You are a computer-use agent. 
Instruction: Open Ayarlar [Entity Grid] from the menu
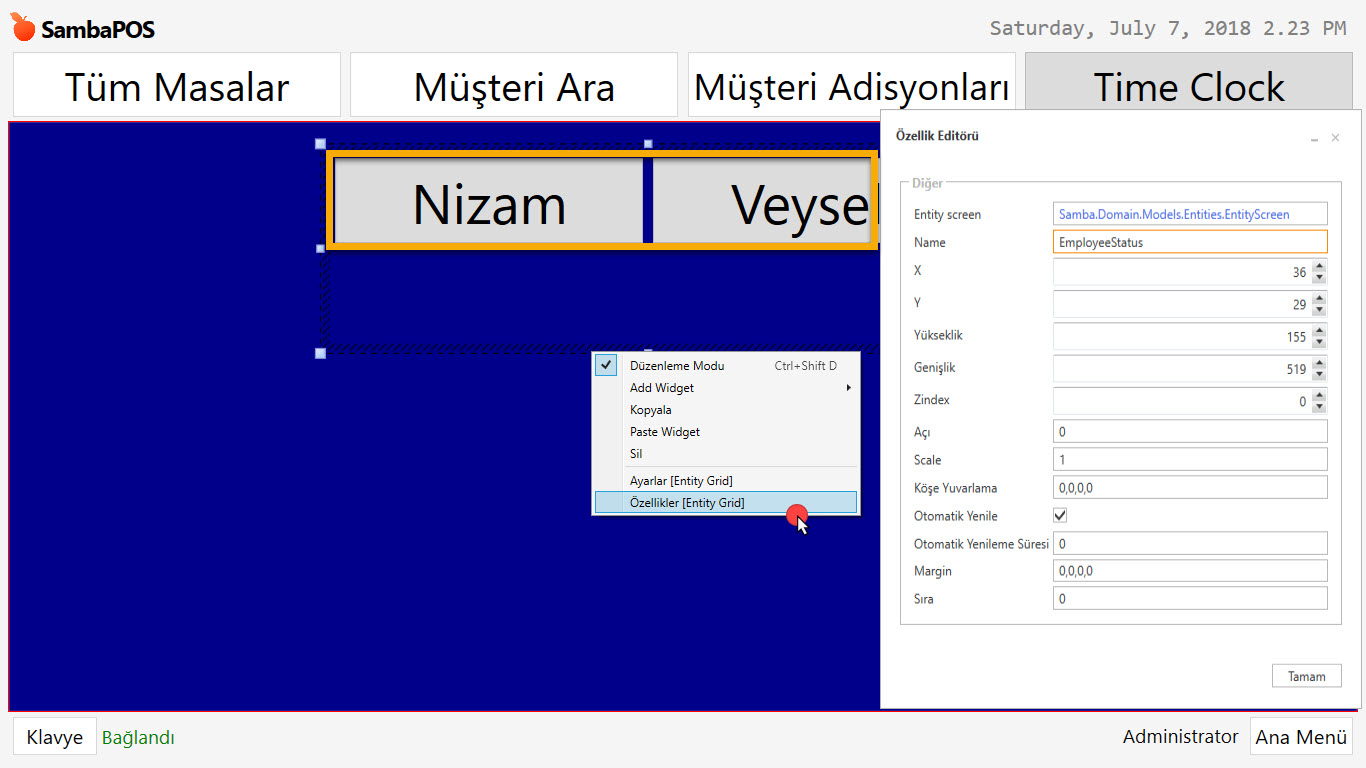point(682,480)
